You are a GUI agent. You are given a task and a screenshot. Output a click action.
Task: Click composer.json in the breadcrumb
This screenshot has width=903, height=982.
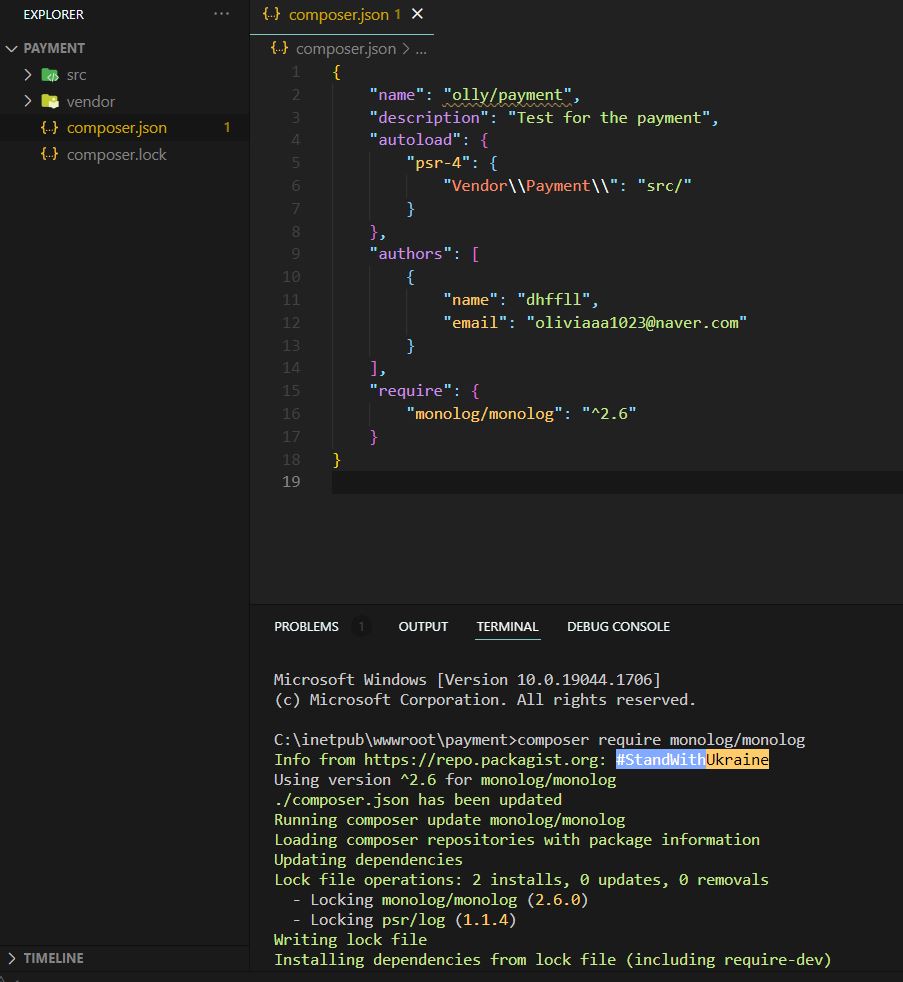(x=346, y=49)
